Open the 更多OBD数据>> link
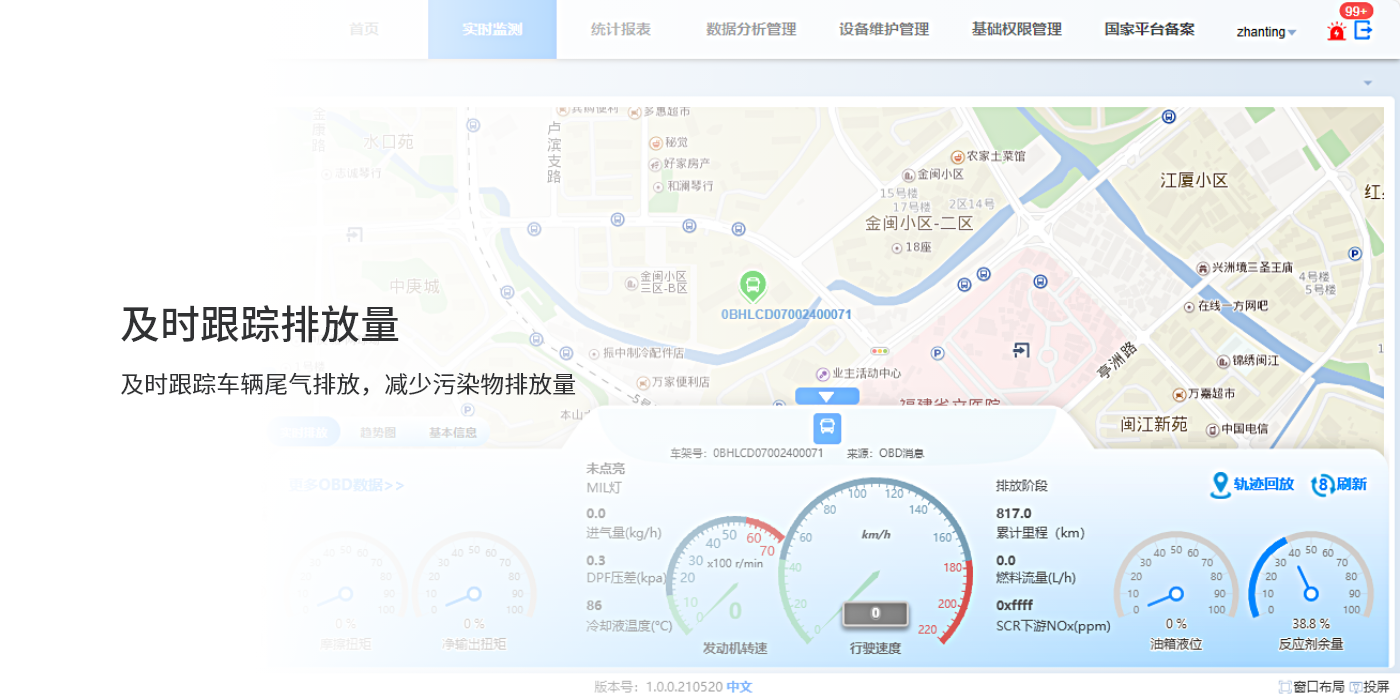Screen dimensions: 1400x700 pos(346,486)
